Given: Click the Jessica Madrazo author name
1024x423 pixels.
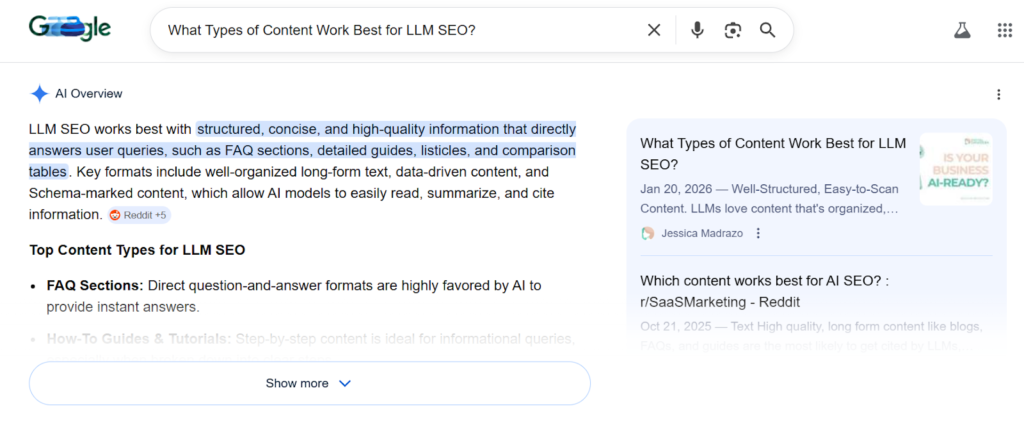Looking at the screenshot, I should tap(702, 233).
